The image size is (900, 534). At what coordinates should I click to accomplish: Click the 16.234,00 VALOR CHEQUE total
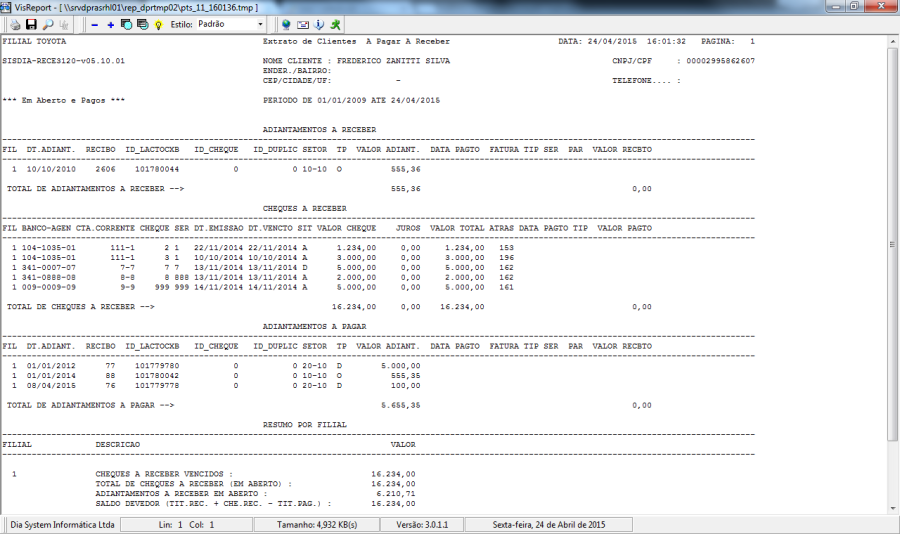tap(354, 307)
